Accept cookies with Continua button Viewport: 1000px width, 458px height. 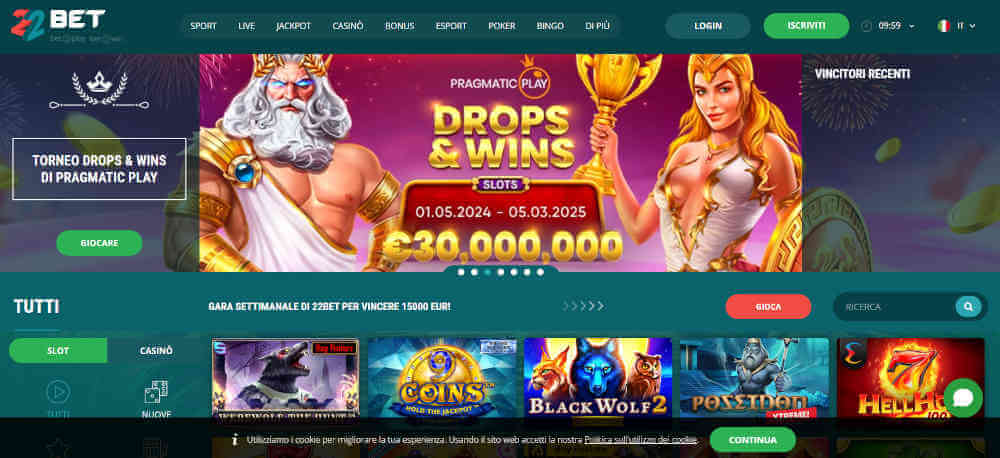(x=753, y=440)
